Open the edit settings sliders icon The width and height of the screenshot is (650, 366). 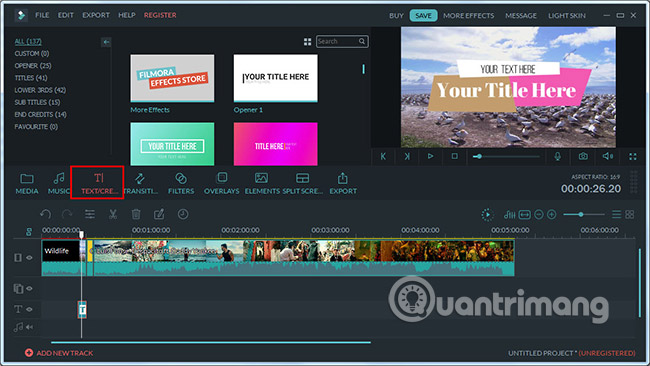[x=90, y=214]
